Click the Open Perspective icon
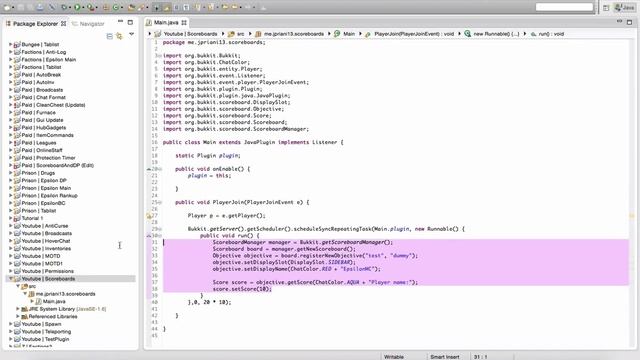 coord(606,7)
